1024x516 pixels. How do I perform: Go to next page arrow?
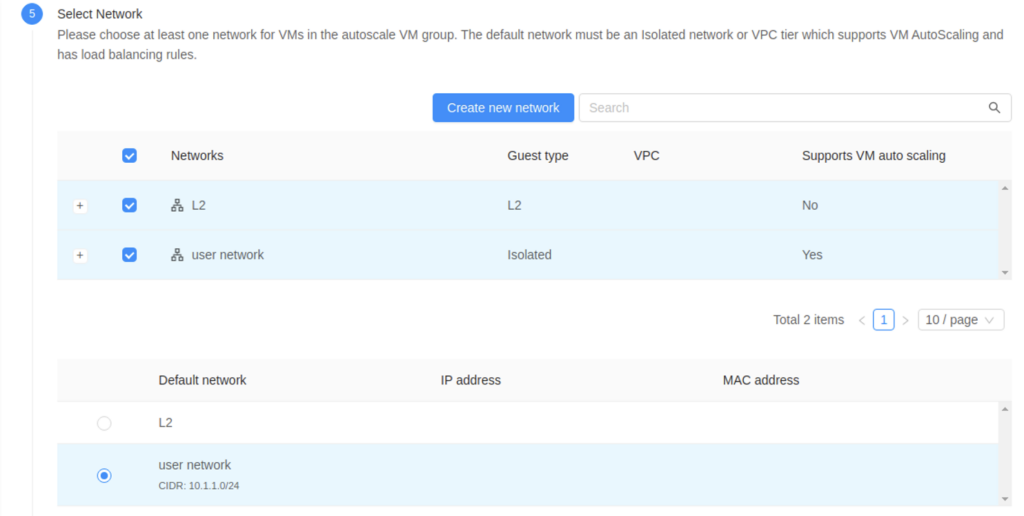905,320
